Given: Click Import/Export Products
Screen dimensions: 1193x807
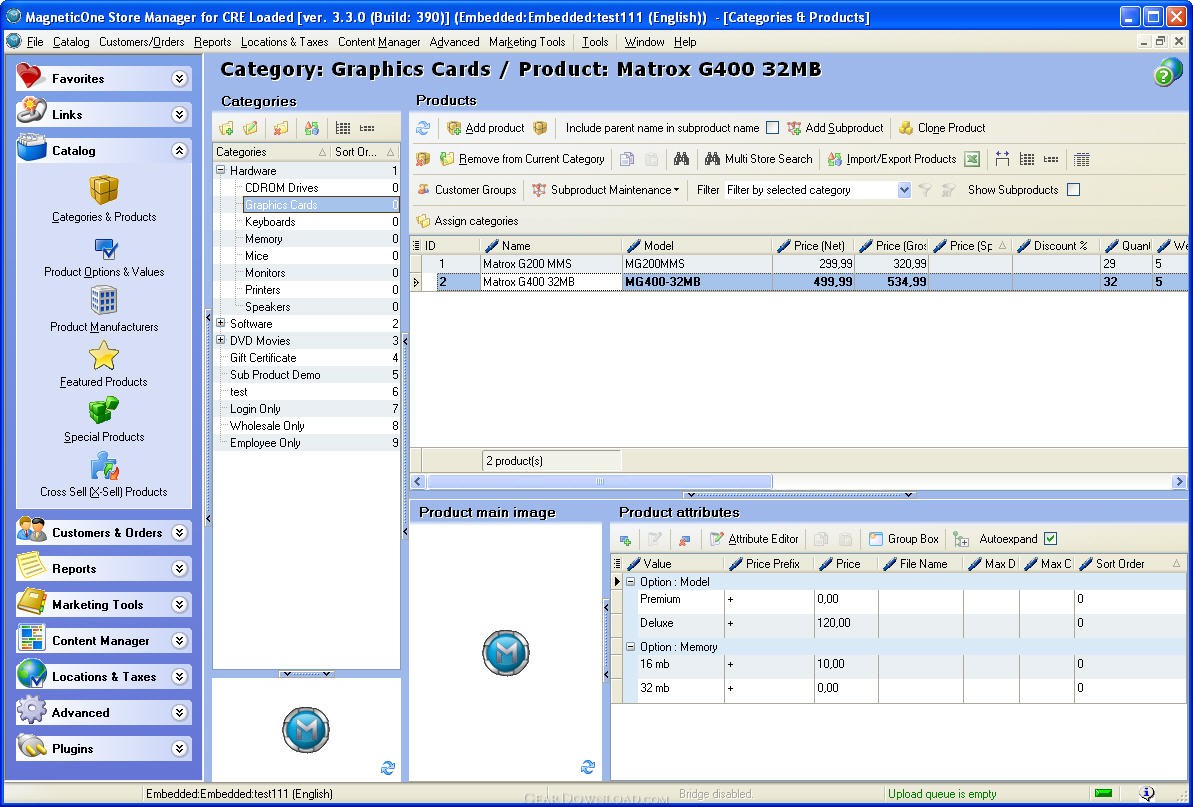Looking at the screenshot, I should point(892,159).
